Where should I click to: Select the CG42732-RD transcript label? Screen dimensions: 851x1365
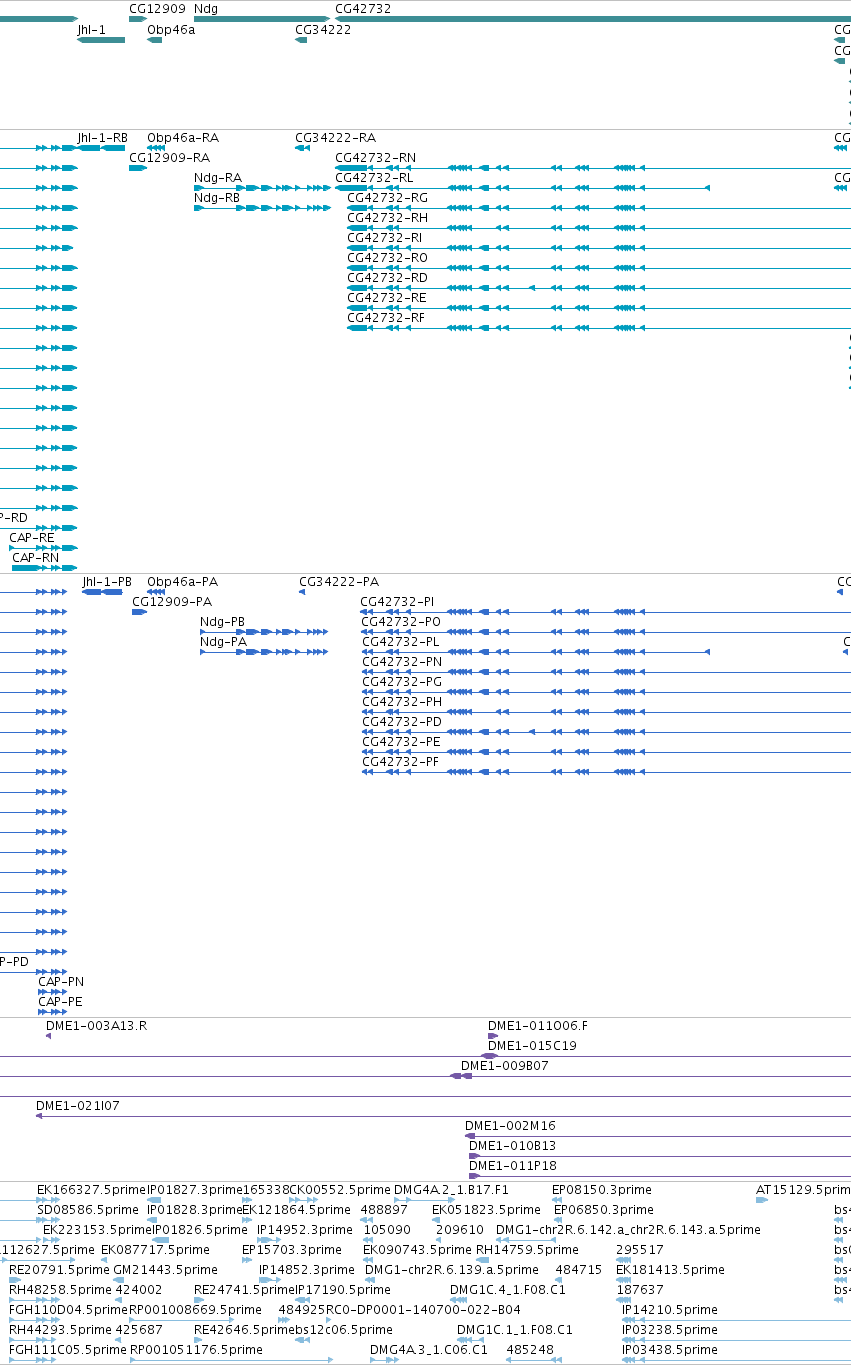(388, 278)
